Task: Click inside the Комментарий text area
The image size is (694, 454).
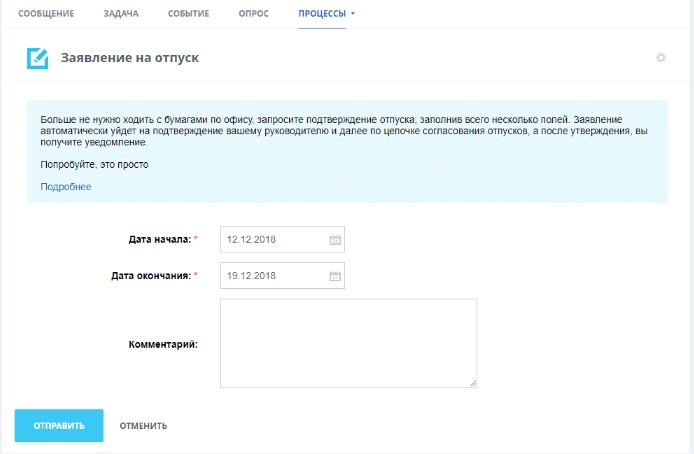Action: (348, 343)
